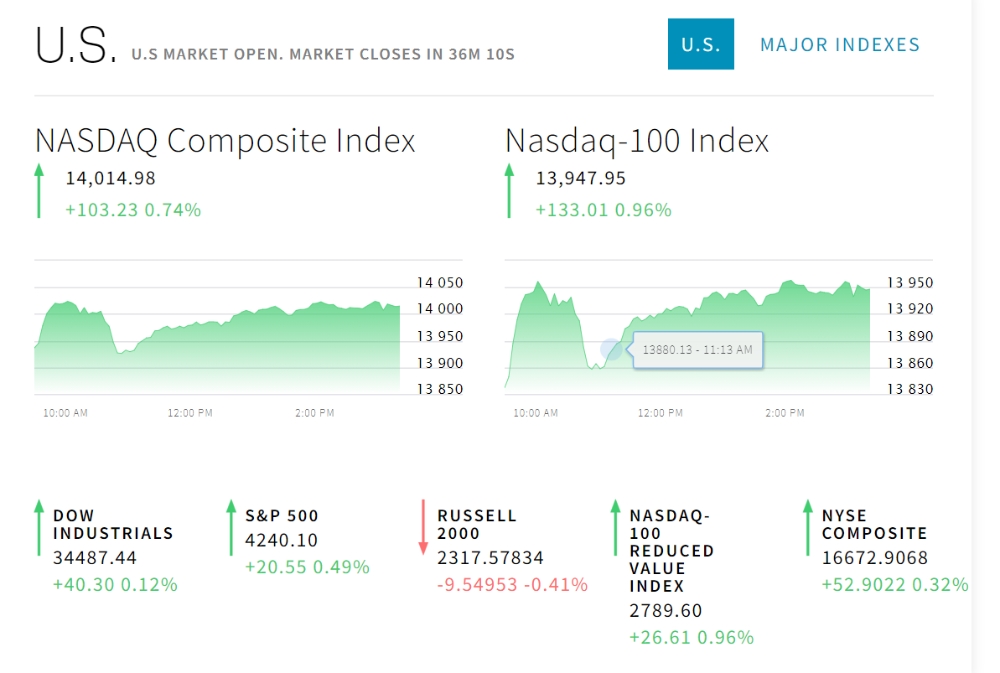
Task: Click the S&P 500 up arrow icon
Action: [x=231, y=527]
